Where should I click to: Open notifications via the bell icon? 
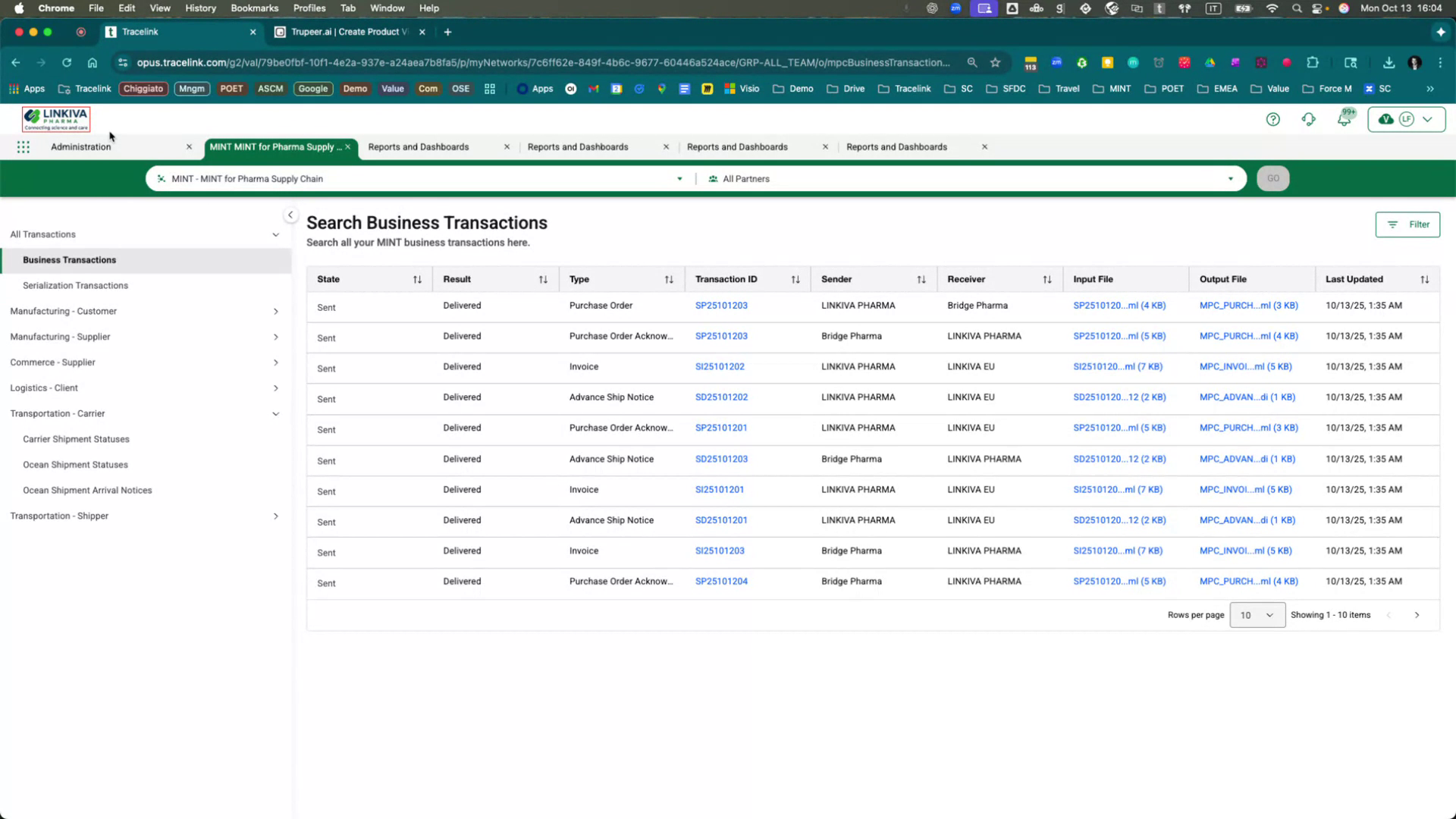tap(1344, 119)
